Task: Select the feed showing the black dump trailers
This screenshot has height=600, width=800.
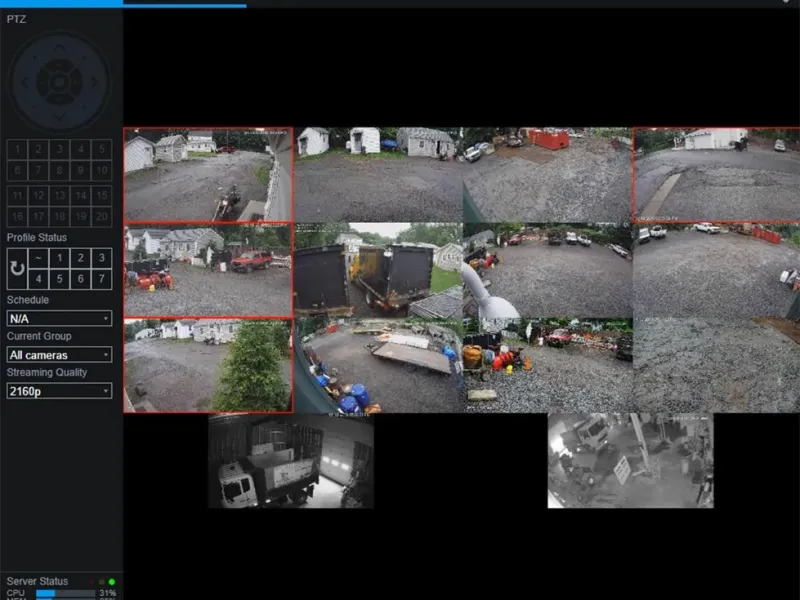Action: [379, 270]
